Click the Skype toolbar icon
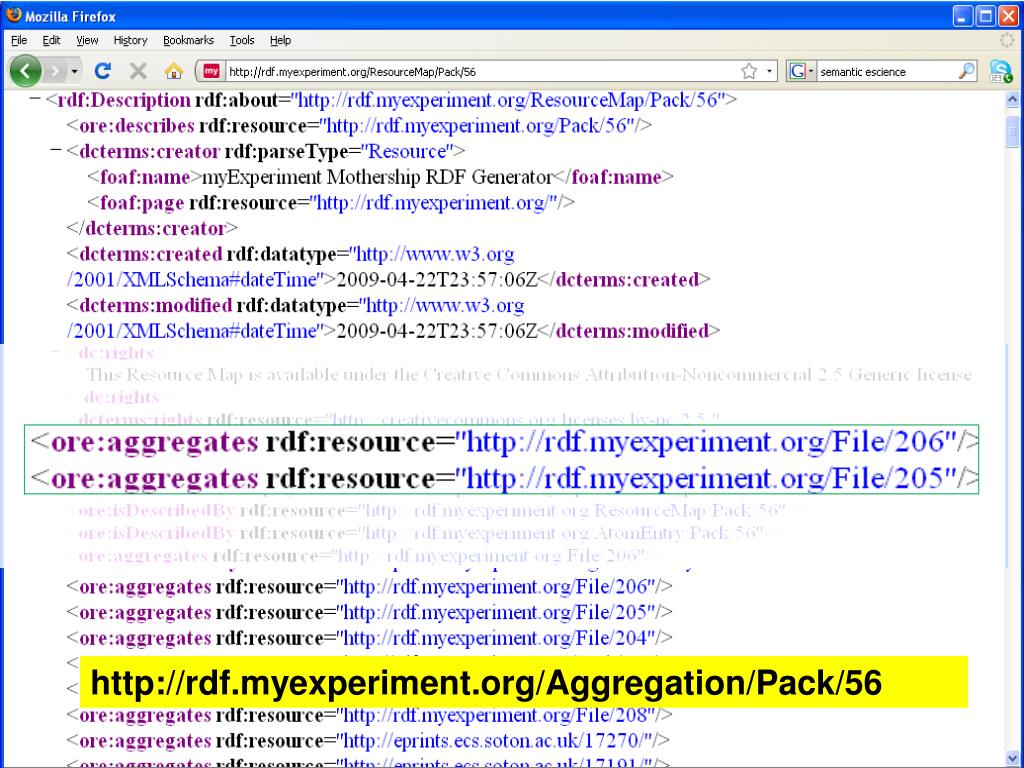This screenshot has width=1024, height=768. (1000, 71)
